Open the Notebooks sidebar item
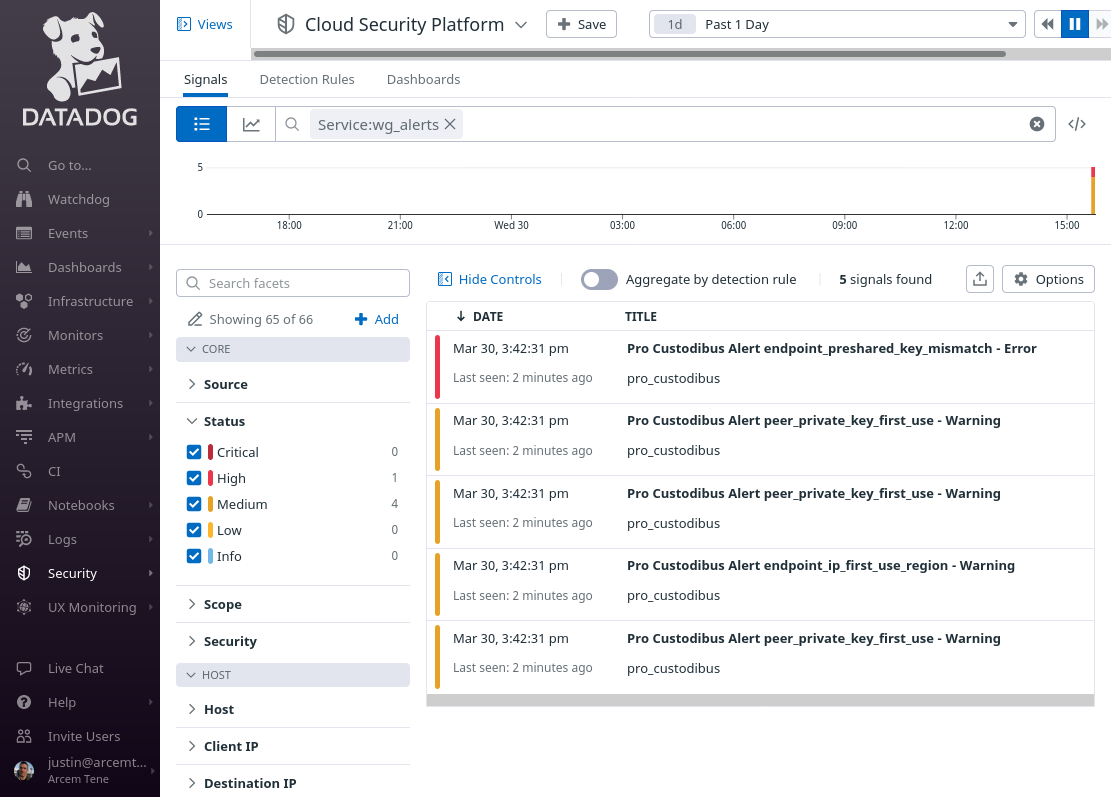 point(80,505)
